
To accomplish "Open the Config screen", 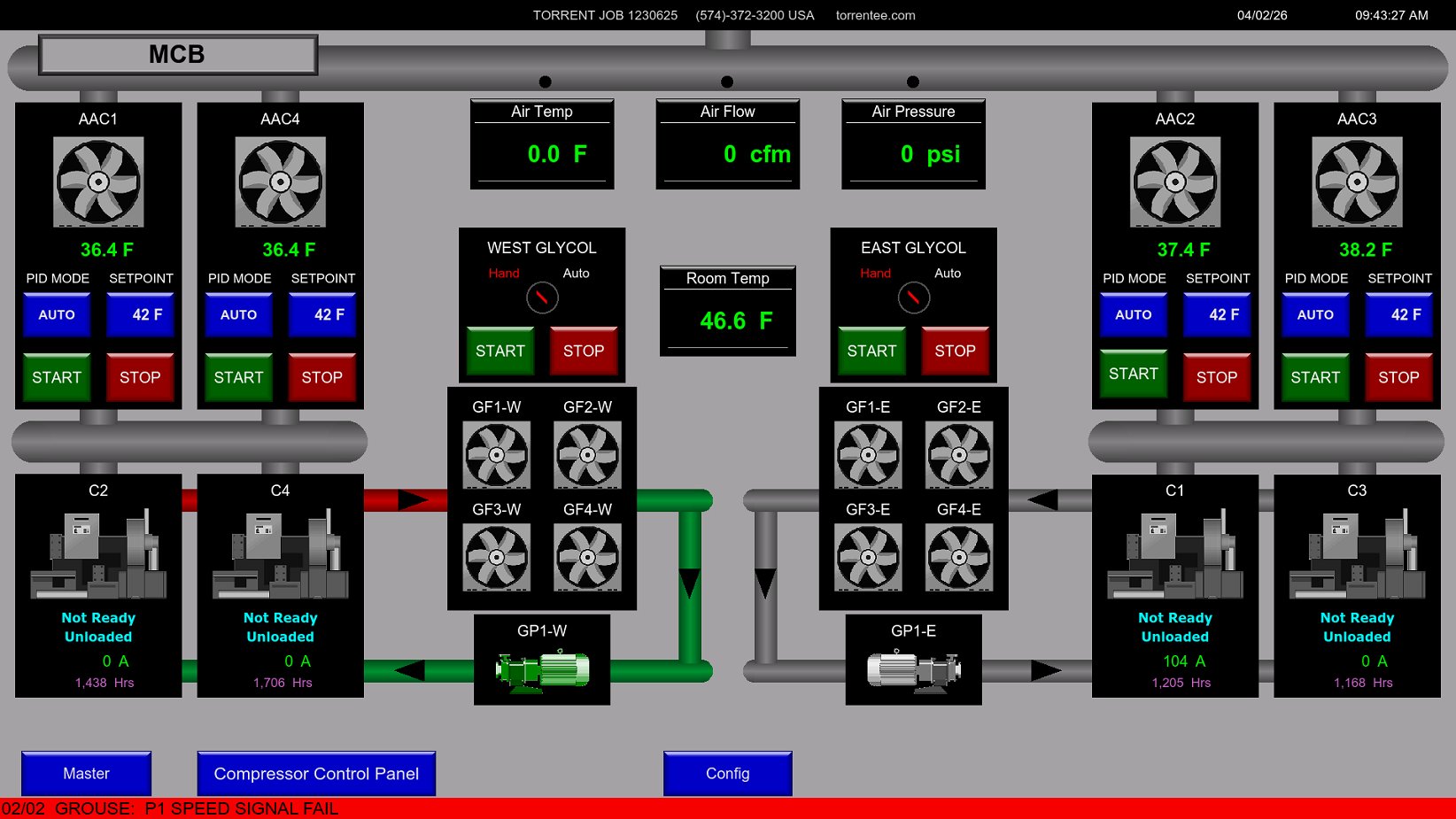I will [728, 774].
